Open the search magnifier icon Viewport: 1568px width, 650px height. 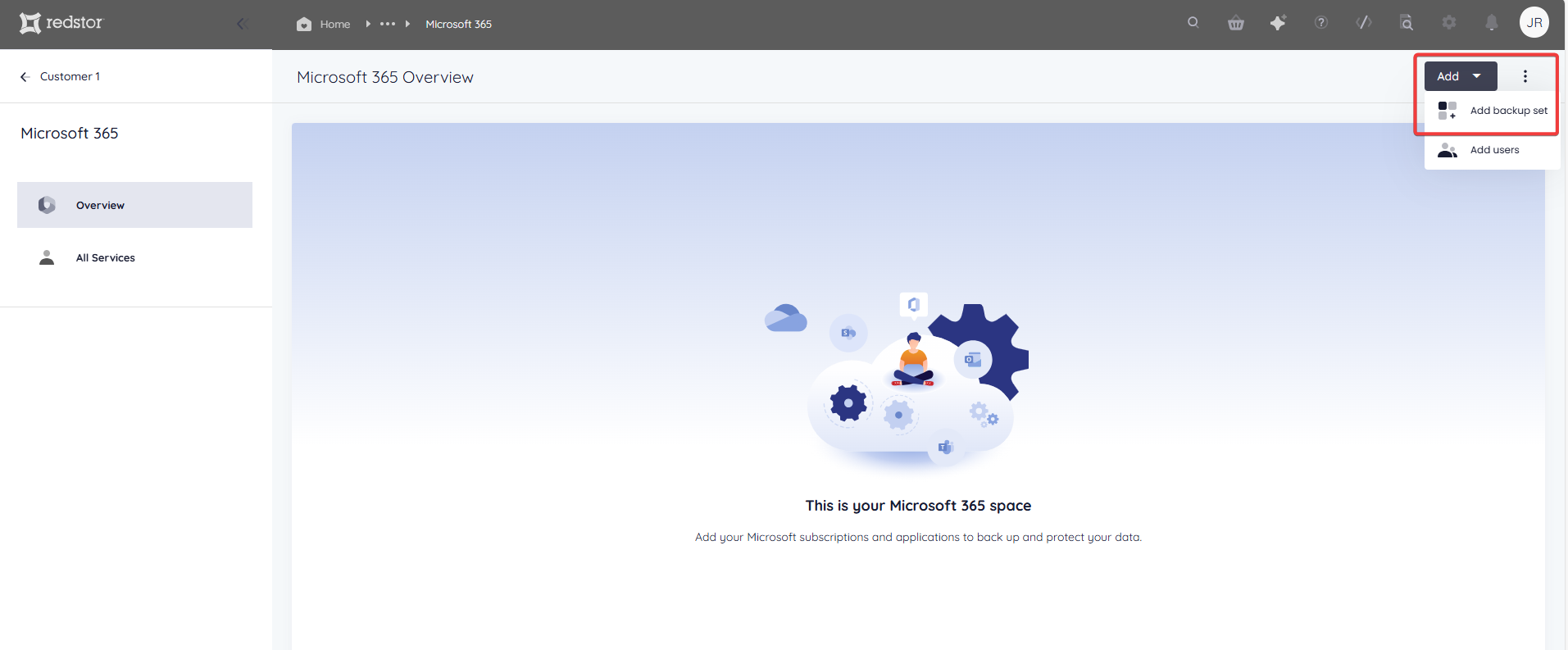coord(1193,22)
